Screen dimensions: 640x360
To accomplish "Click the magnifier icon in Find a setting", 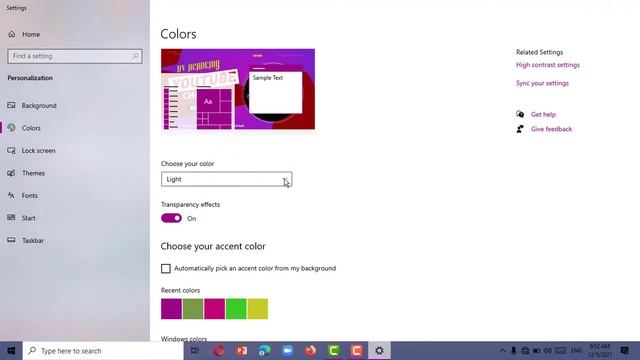I will [x=135, y=56].
